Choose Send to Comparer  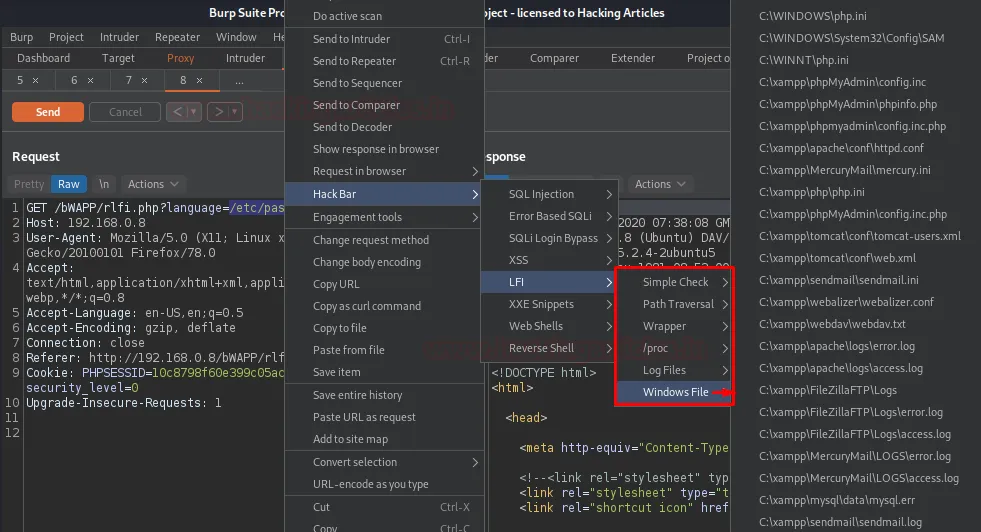tap(384, 105)
